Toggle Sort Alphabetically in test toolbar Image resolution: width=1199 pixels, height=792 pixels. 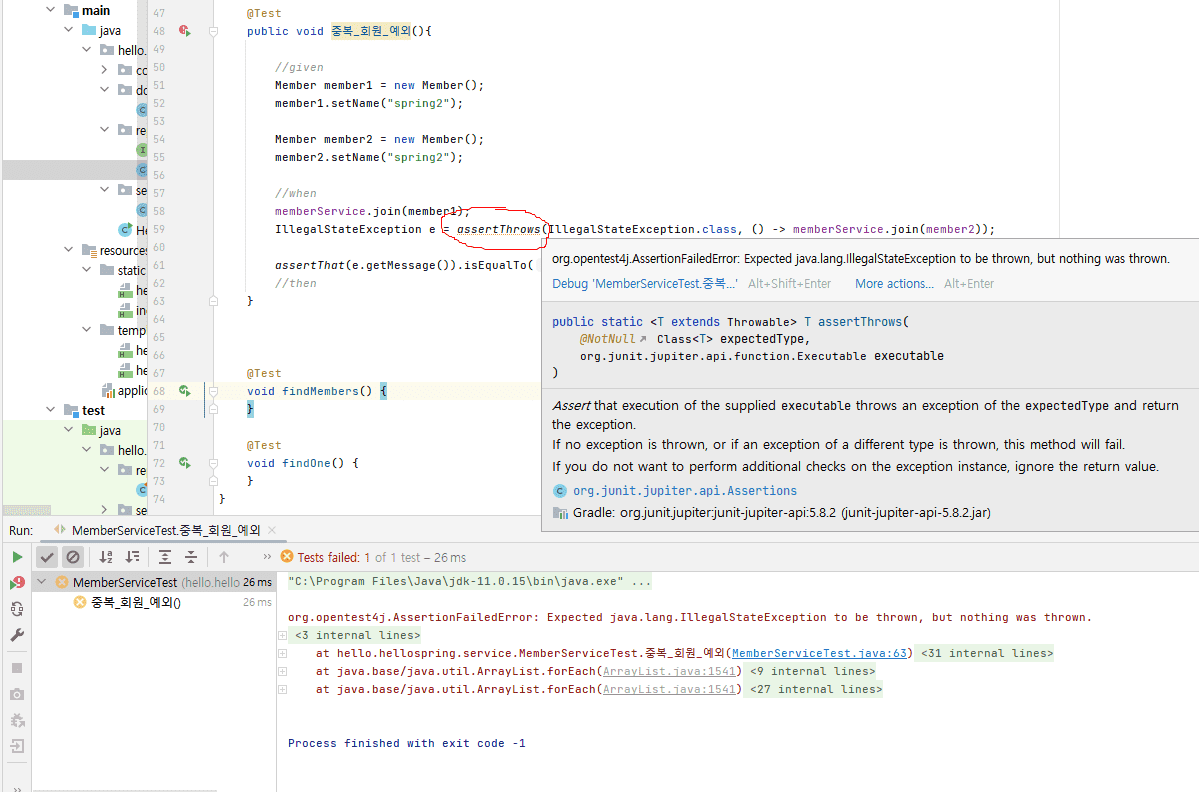point(106,557)
